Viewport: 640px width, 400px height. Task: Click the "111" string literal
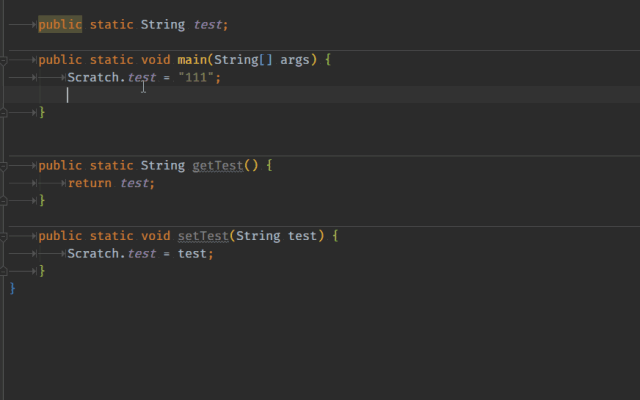(x=196, y=78)
